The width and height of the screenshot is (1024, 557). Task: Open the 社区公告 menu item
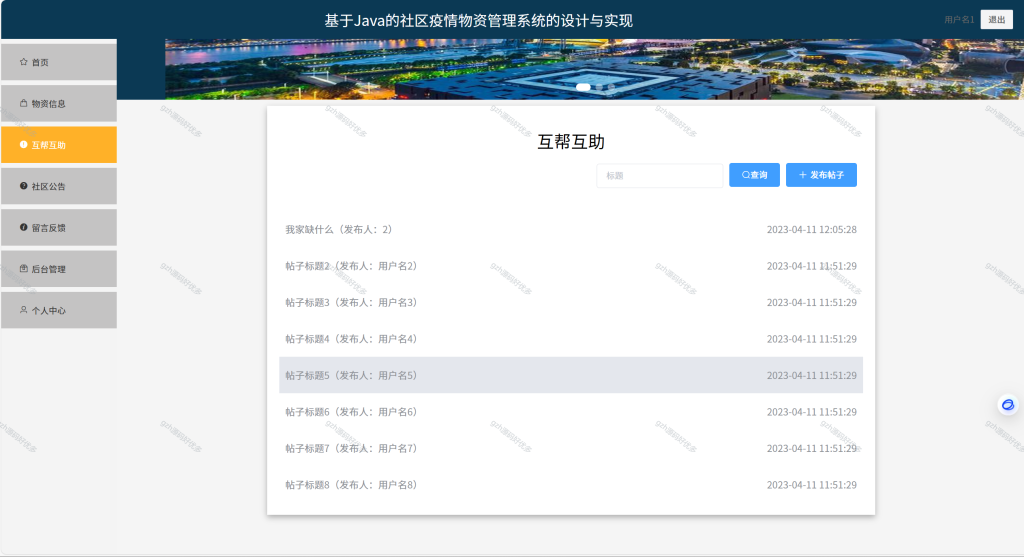[x=59, y=186]
